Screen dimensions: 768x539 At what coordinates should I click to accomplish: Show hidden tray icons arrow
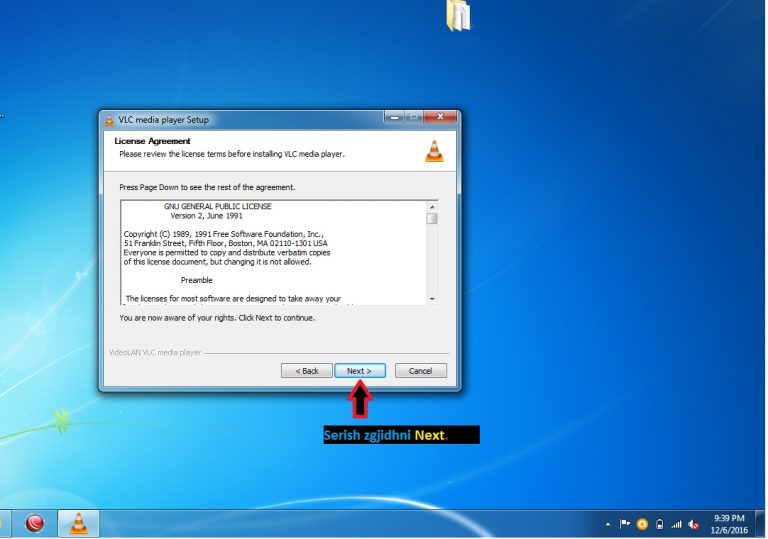pyautogui.click(x=608, y=524)
